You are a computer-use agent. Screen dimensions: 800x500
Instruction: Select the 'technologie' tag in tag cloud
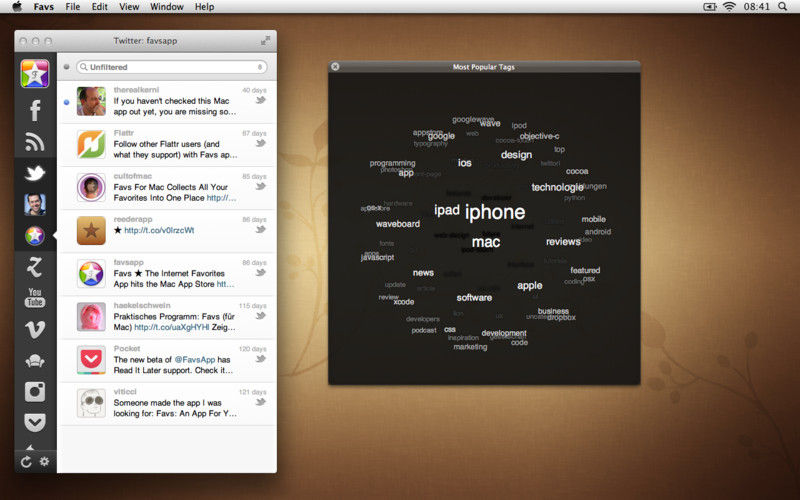tap(557, 187)
